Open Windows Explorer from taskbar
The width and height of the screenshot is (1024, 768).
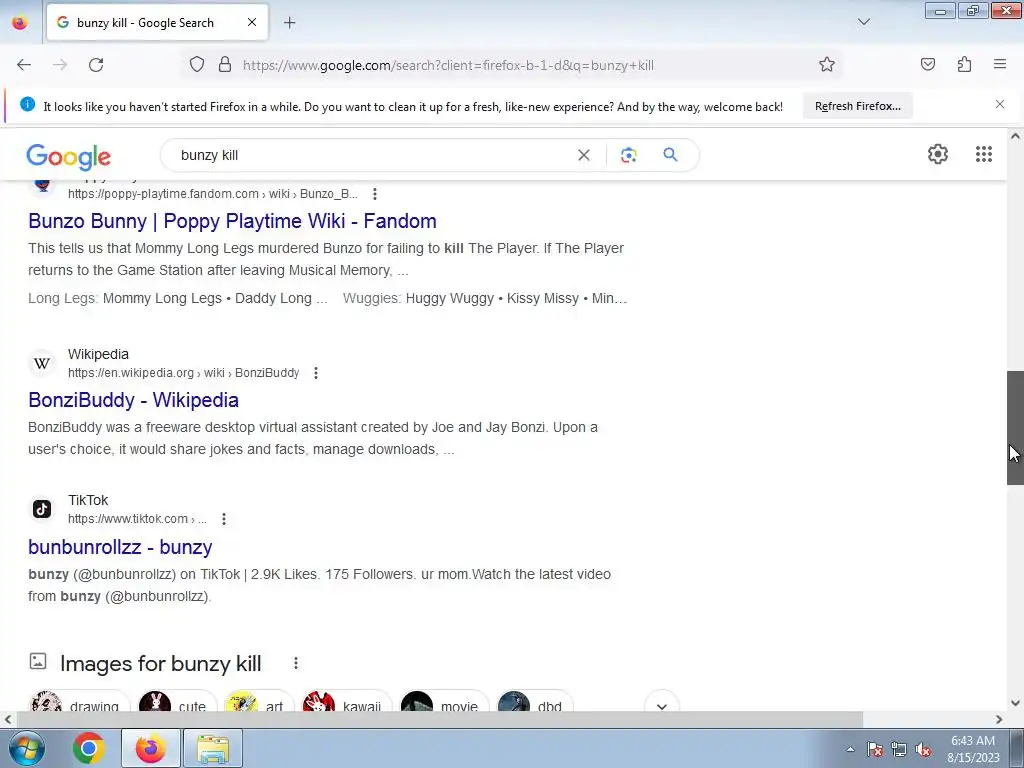click(x=214, y=748)
